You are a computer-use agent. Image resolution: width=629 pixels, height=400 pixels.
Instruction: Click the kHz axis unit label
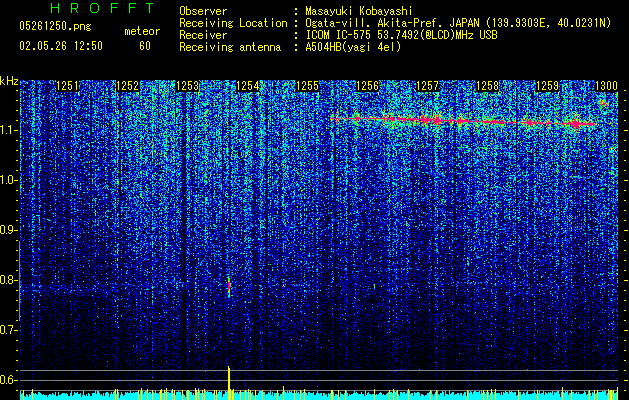9,81
